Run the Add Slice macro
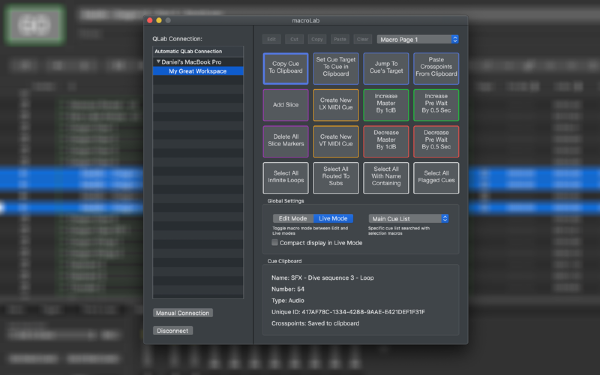600x375 pixels. [x=285, y=105]
